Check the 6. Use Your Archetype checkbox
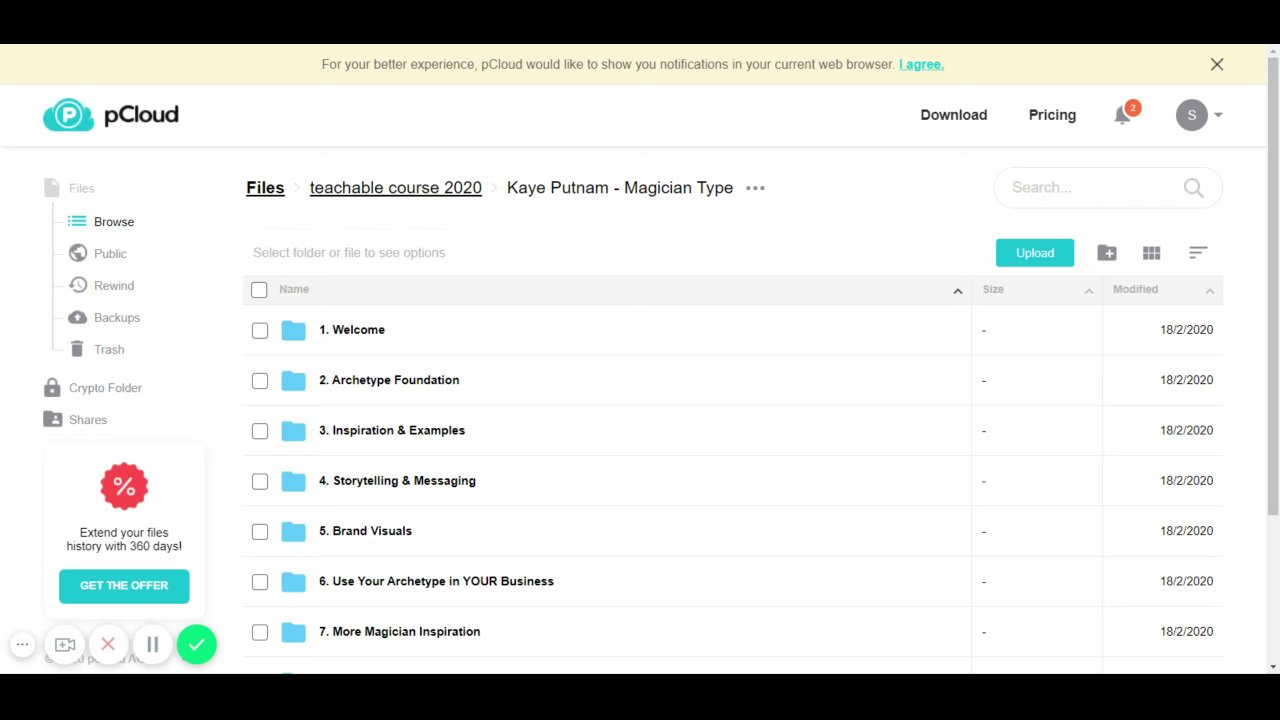This screenshot has height=720, width=1280. pos(260,582)
